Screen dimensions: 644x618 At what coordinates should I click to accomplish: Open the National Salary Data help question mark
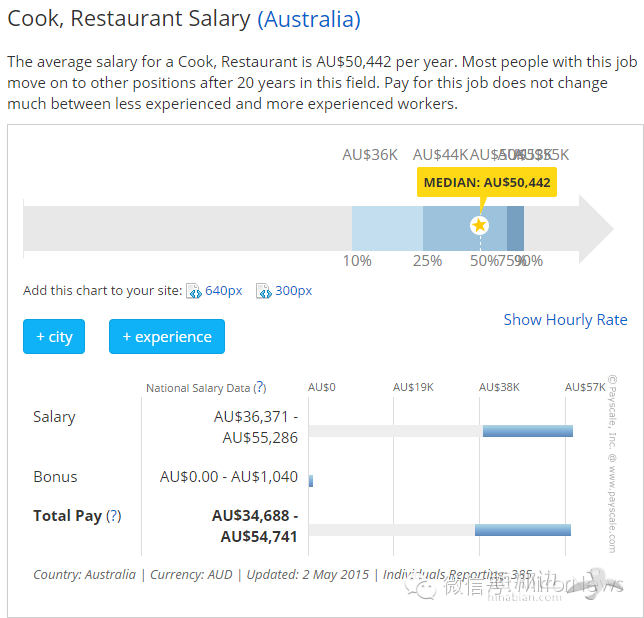pyautogui.click(x=260, y=388)
